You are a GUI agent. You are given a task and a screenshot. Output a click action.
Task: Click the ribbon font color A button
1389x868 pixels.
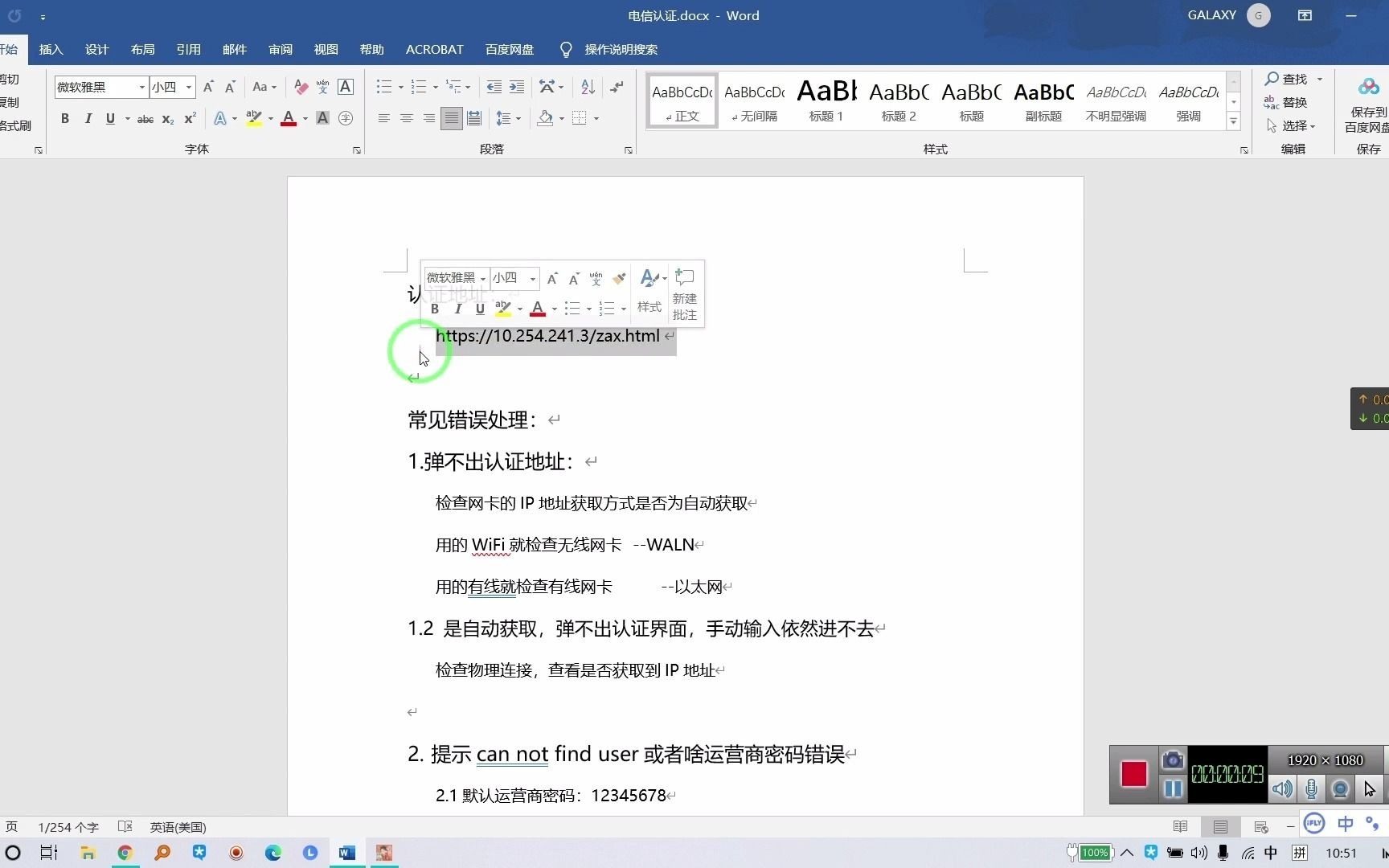(289, 119)
